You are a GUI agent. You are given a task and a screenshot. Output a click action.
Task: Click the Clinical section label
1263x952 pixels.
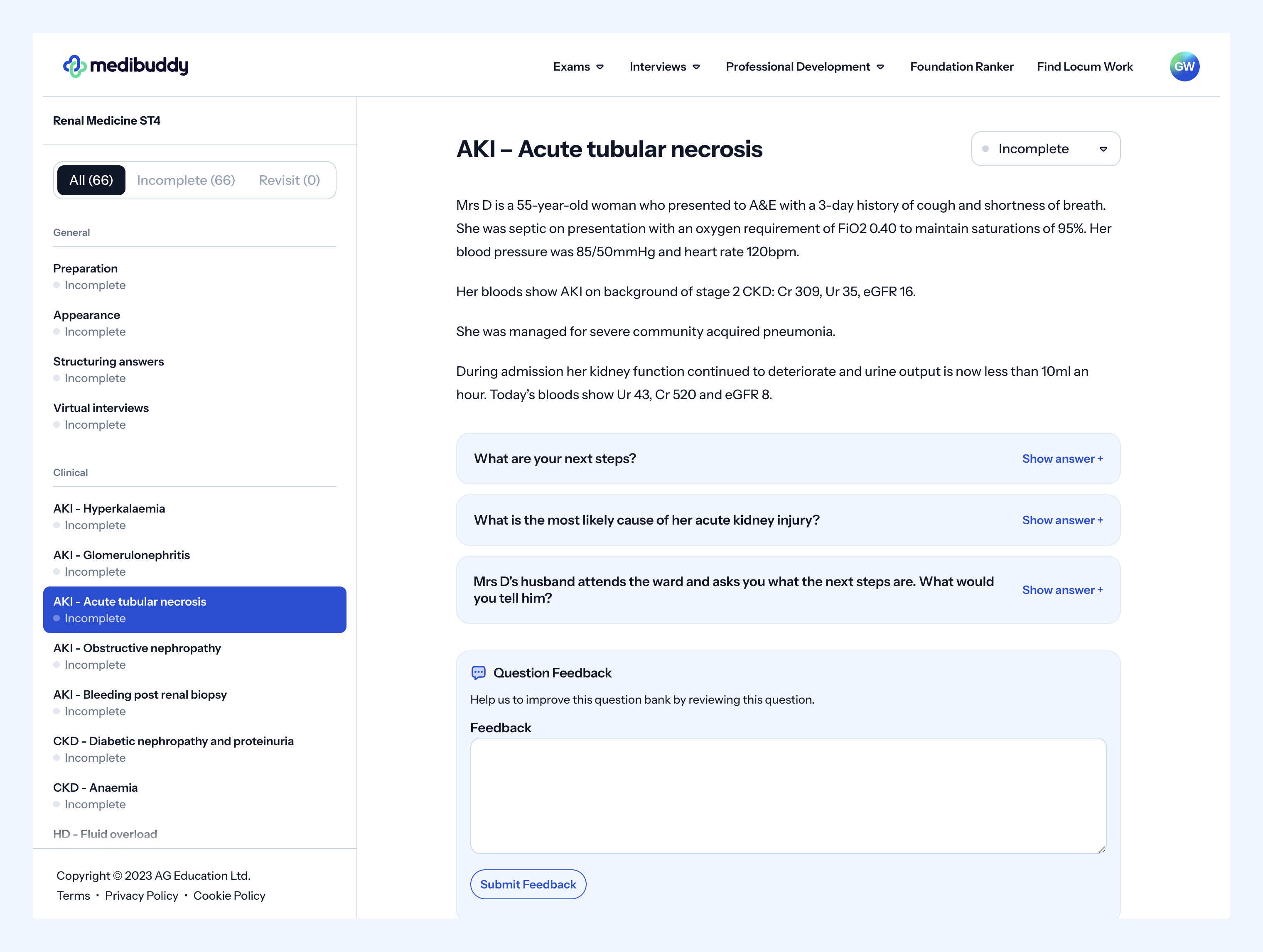70,473
